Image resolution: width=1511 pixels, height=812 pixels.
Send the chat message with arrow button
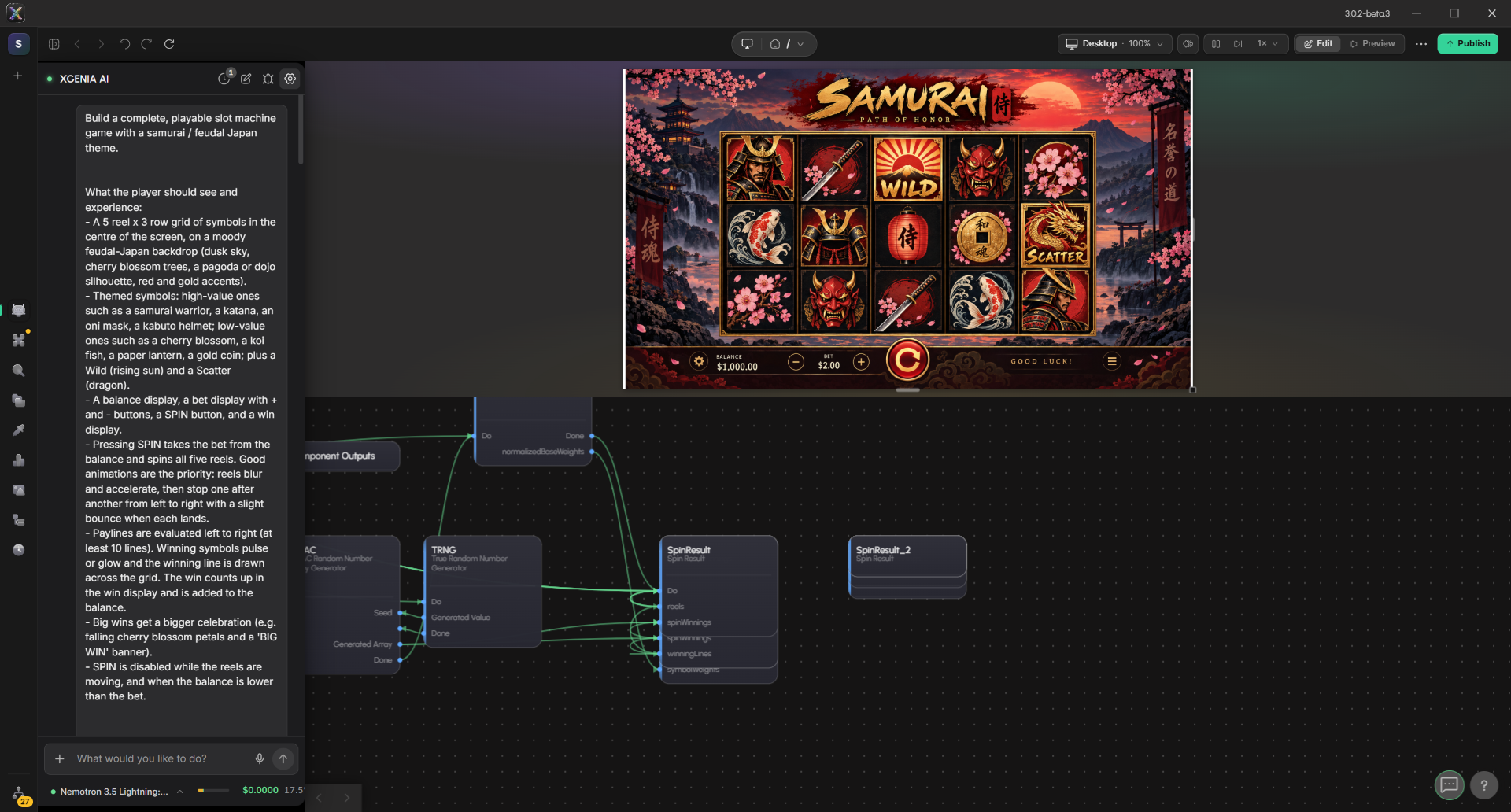(283, 758)
